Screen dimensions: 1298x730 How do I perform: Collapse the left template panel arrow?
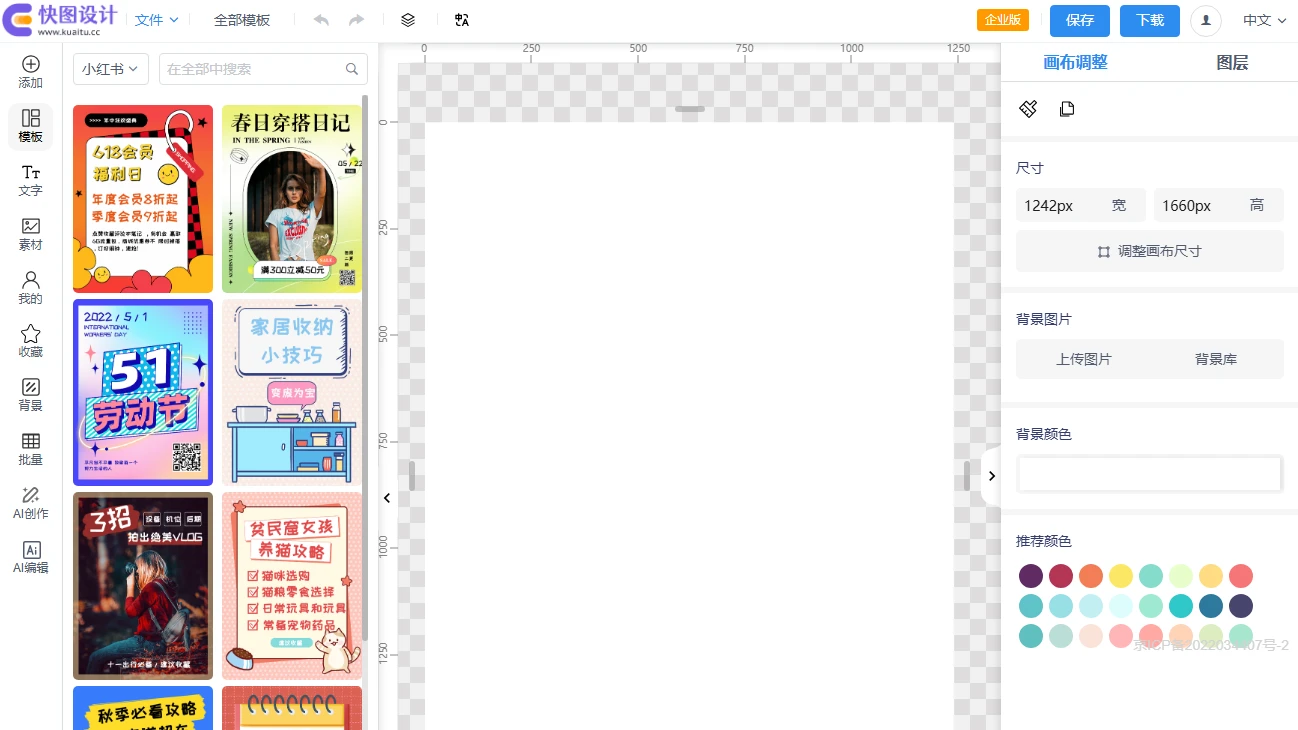coord(387,497)
